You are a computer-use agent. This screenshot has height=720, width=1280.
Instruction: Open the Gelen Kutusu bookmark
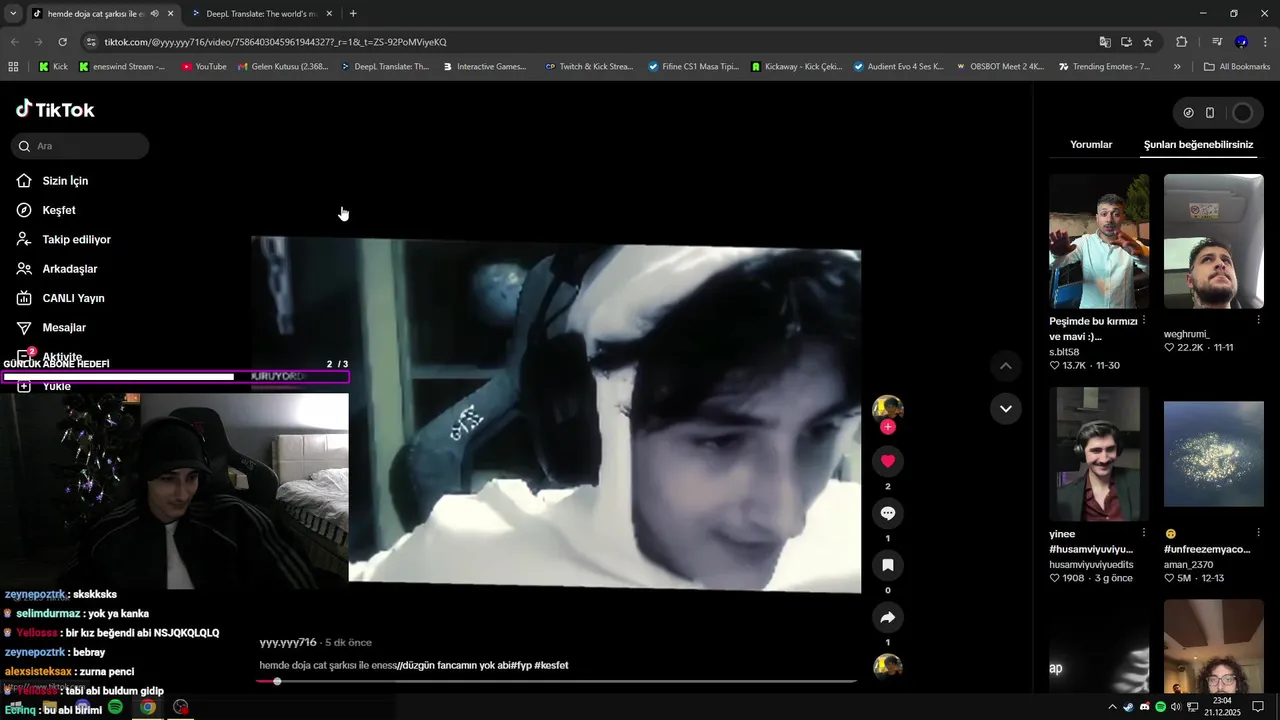click(x=283, y=67)
